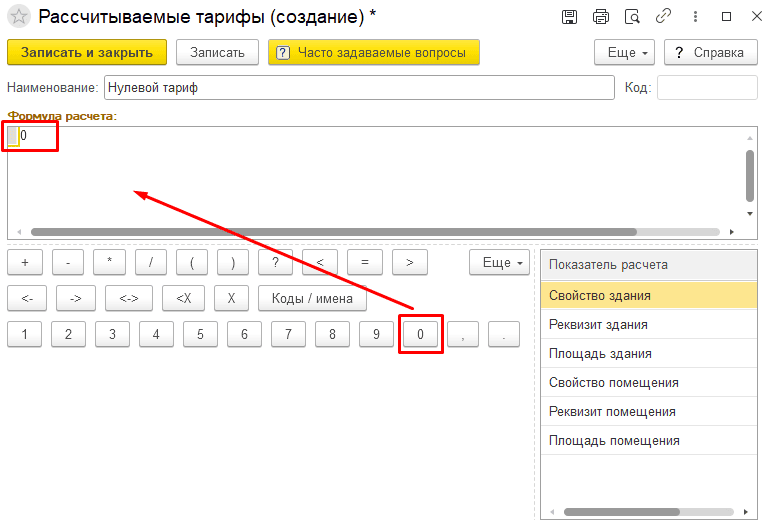Click the <-> formula navigation button
This screenshot has height=526, width=776.
point(129,298)
